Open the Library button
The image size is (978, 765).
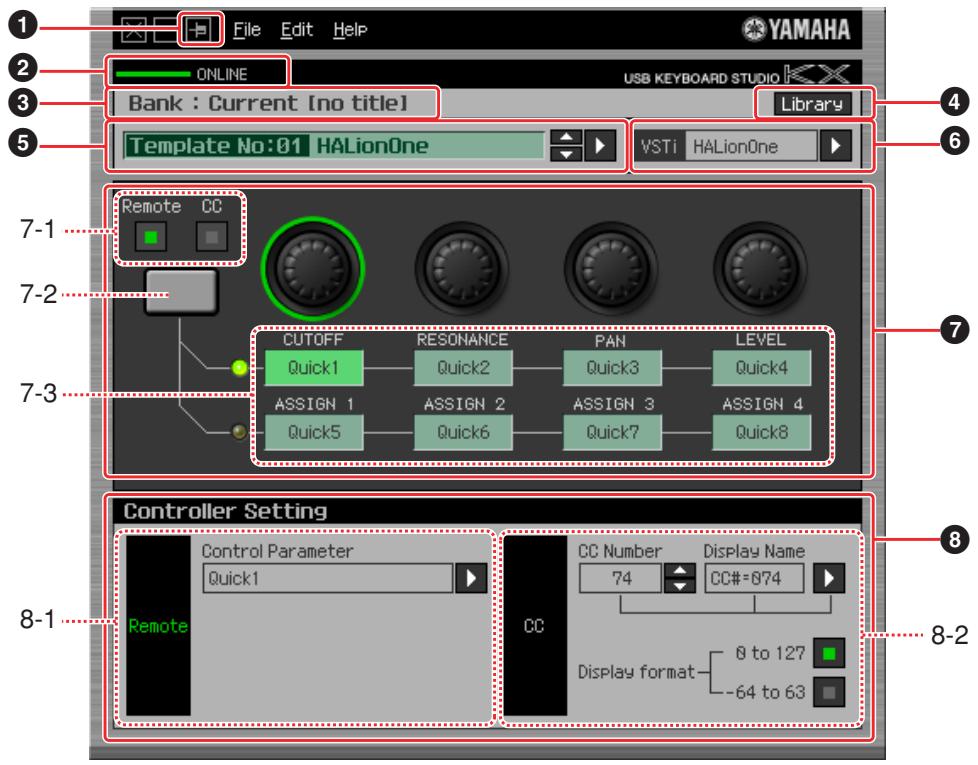[x=812, y=103]
